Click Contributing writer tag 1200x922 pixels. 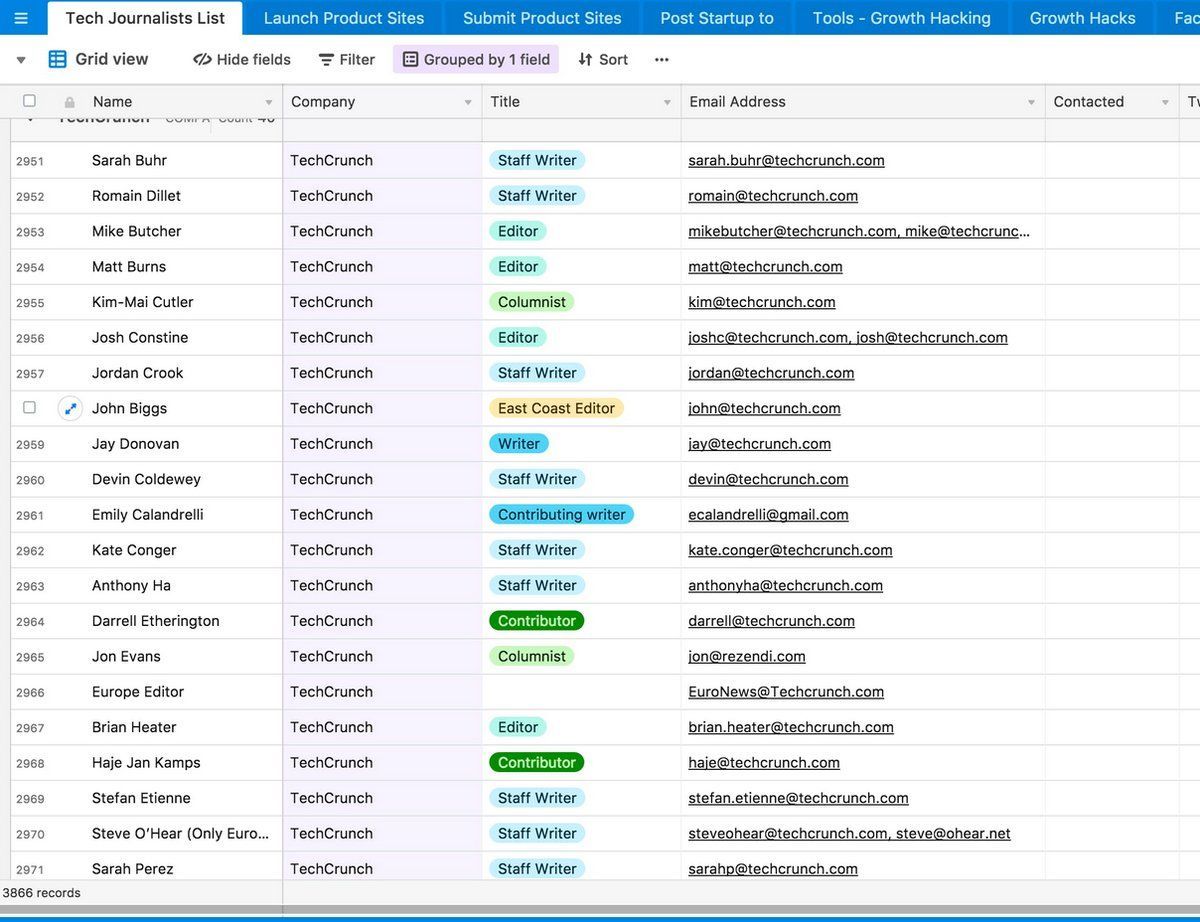coord(561,515)
